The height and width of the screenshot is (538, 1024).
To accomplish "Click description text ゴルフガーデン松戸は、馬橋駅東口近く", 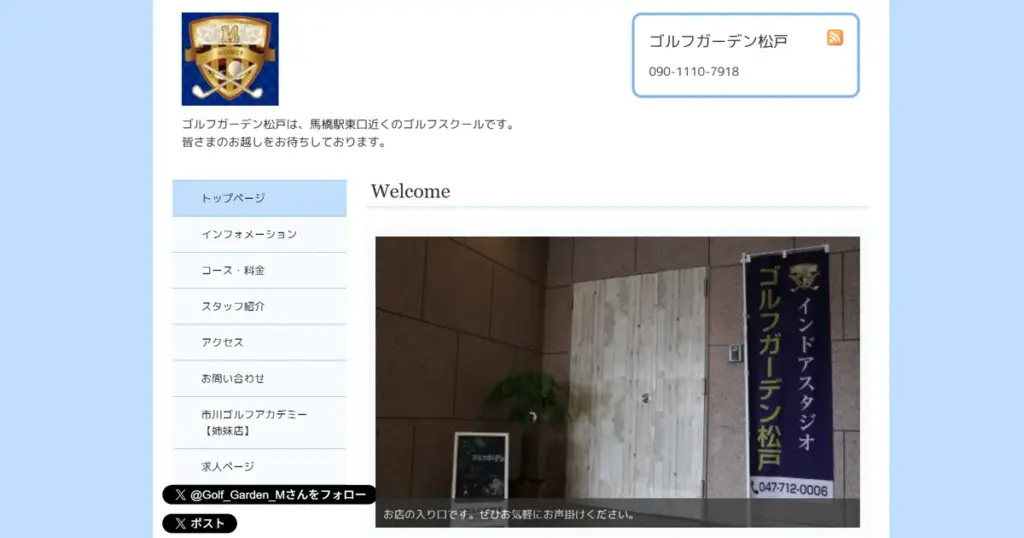I will click(349, 124).
